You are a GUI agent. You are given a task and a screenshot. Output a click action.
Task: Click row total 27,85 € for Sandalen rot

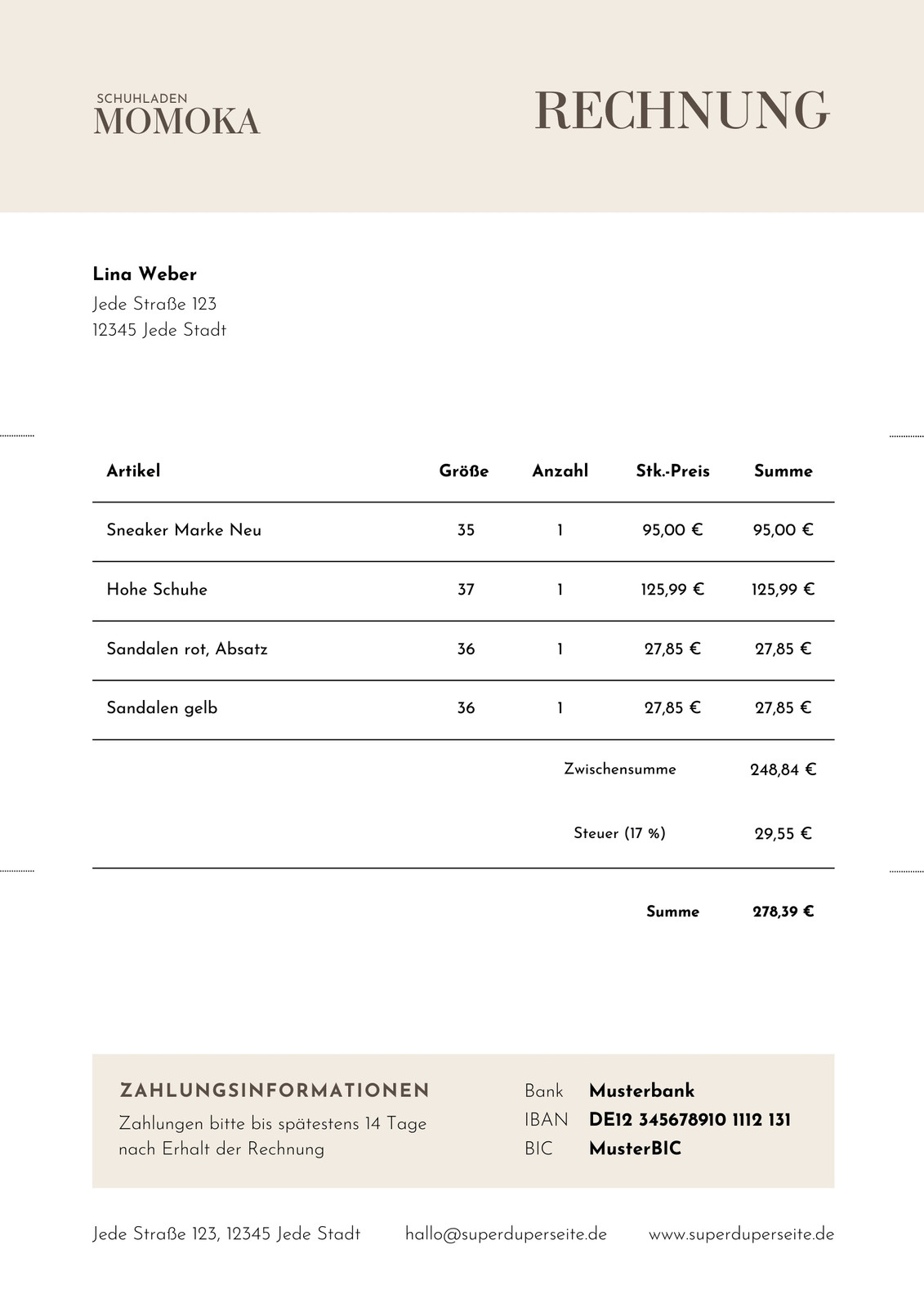[x=783, y=649]
